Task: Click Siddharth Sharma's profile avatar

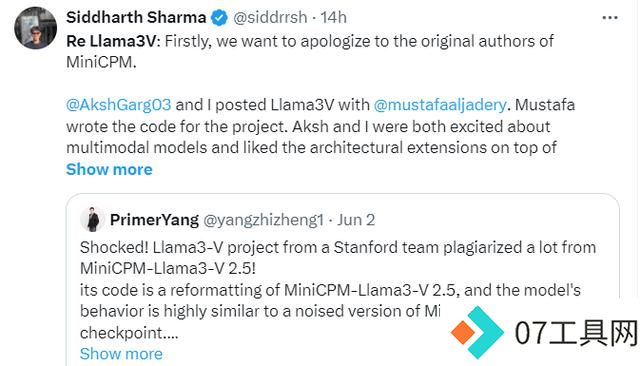Action: [x=36, y=28]
